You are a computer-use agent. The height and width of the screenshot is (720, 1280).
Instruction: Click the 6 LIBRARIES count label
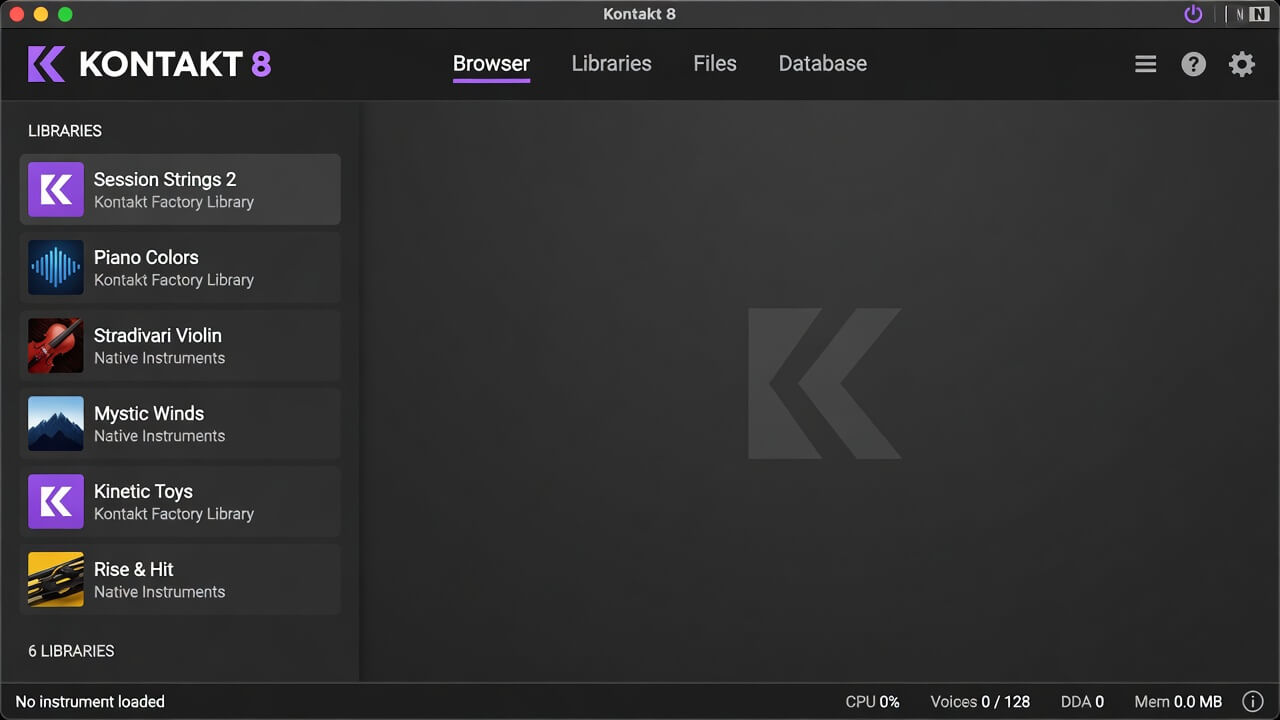coord(71,651)
